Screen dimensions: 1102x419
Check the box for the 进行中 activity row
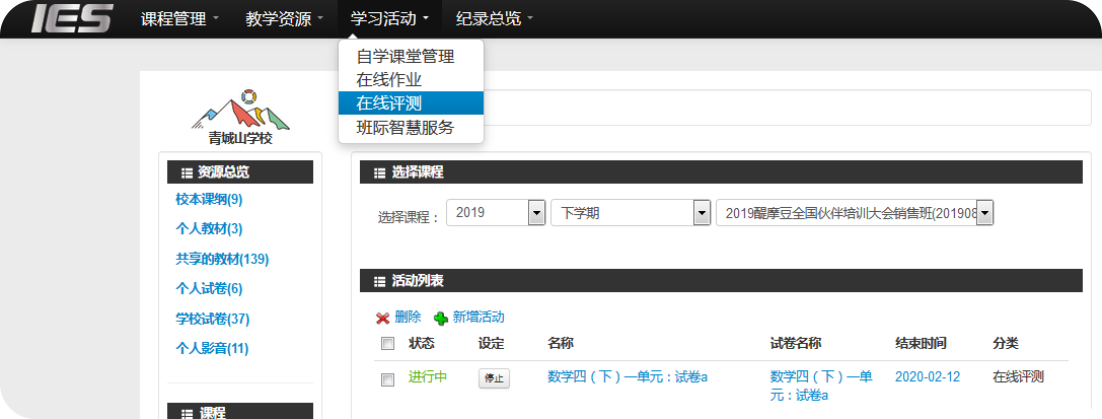[388, 379]
